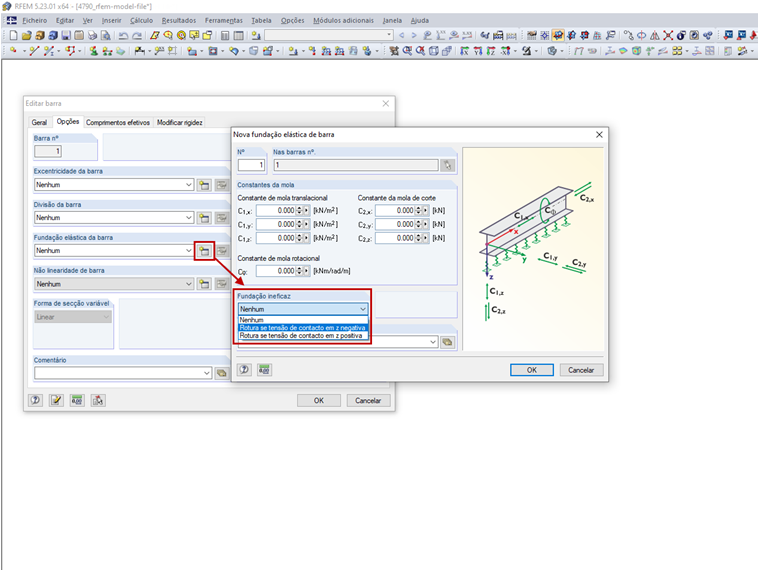Increment C2,z shear constant stepper
Image resolution: width=760 pixels, height=570 pixels.
[x=418, y=236]
